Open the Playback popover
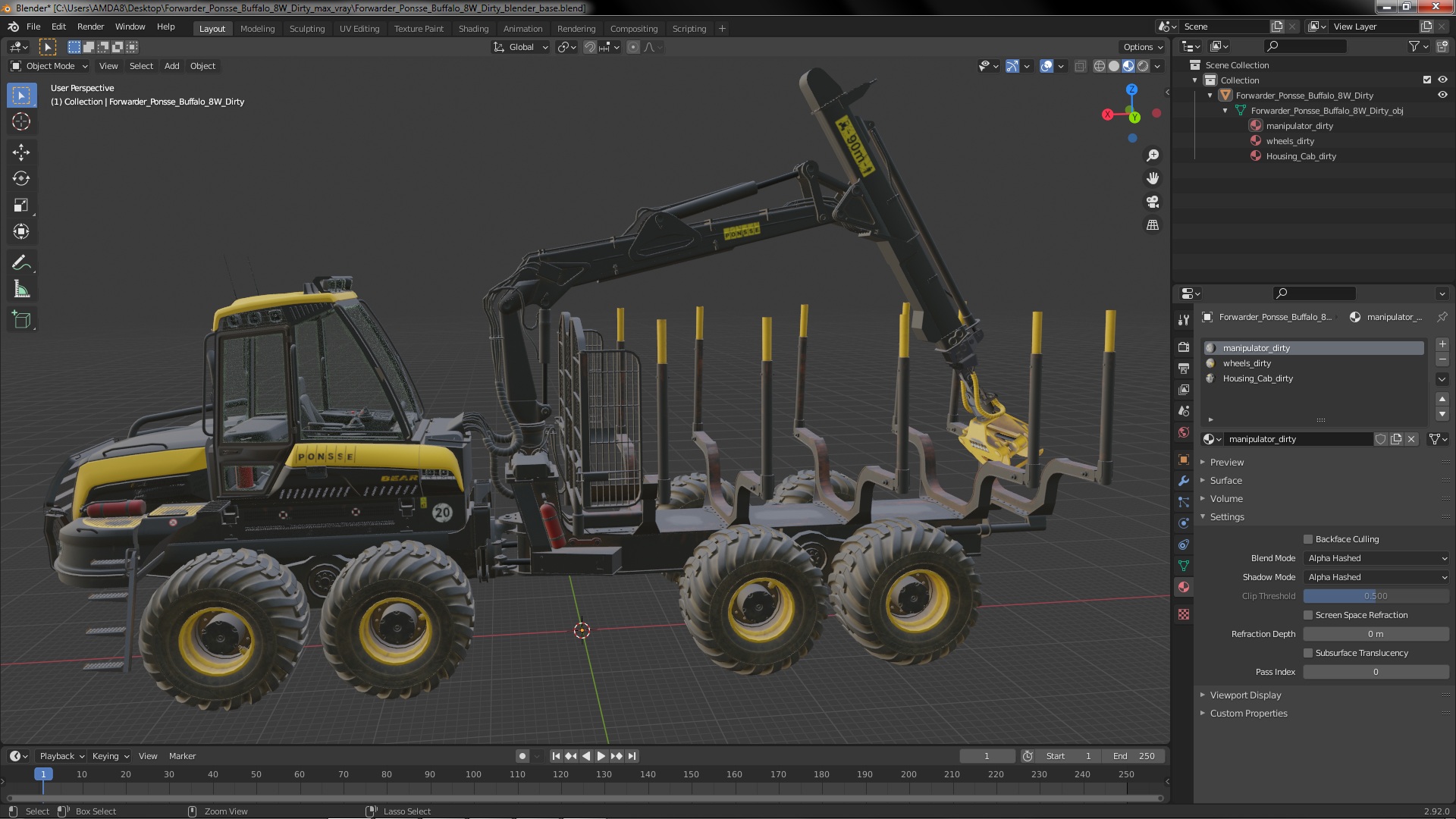The width and height of the screenshot is (1456, 819). [x=61, y=756]
